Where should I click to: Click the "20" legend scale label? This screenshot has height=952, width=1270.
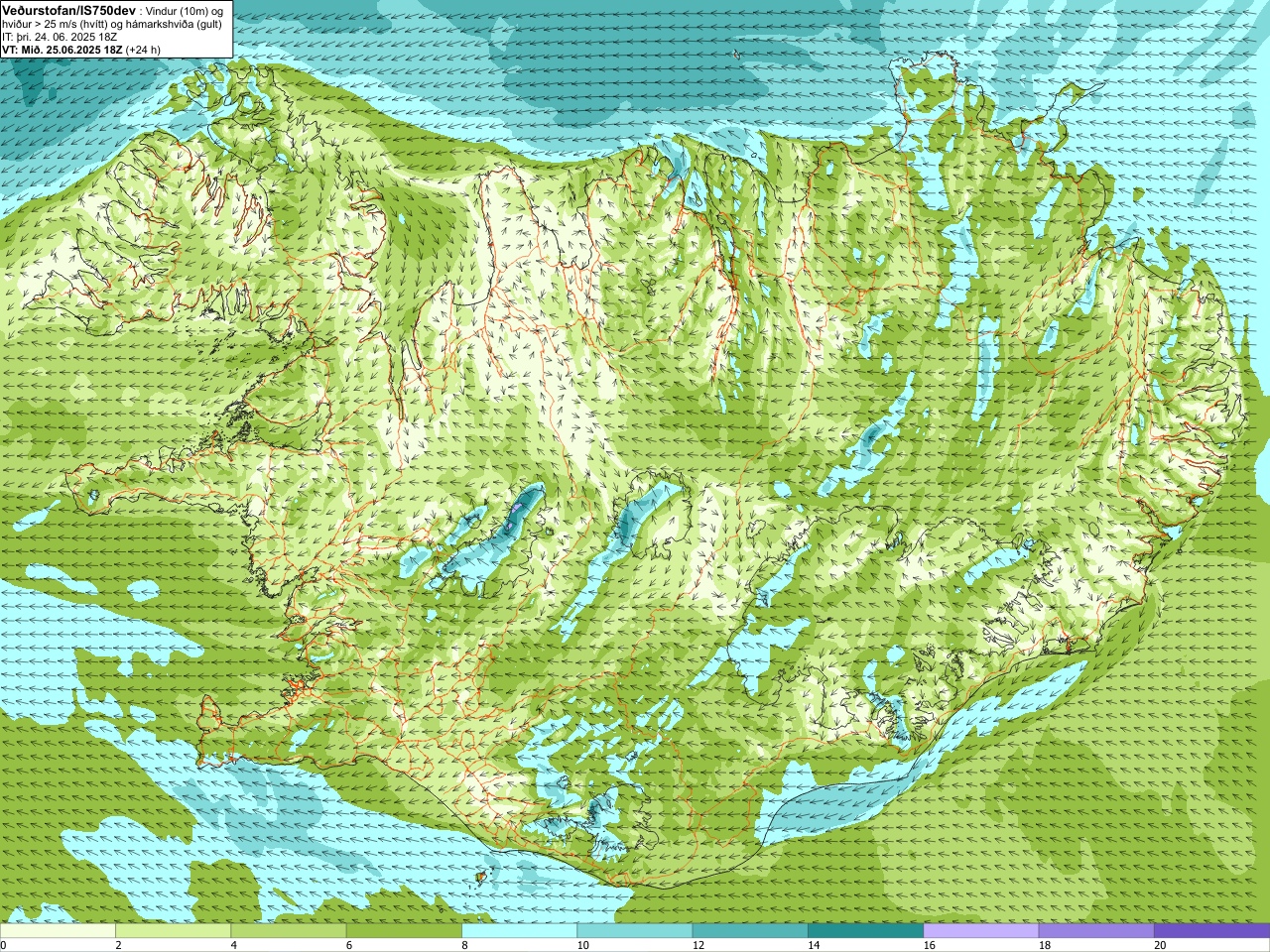(x=1160, y=945)
